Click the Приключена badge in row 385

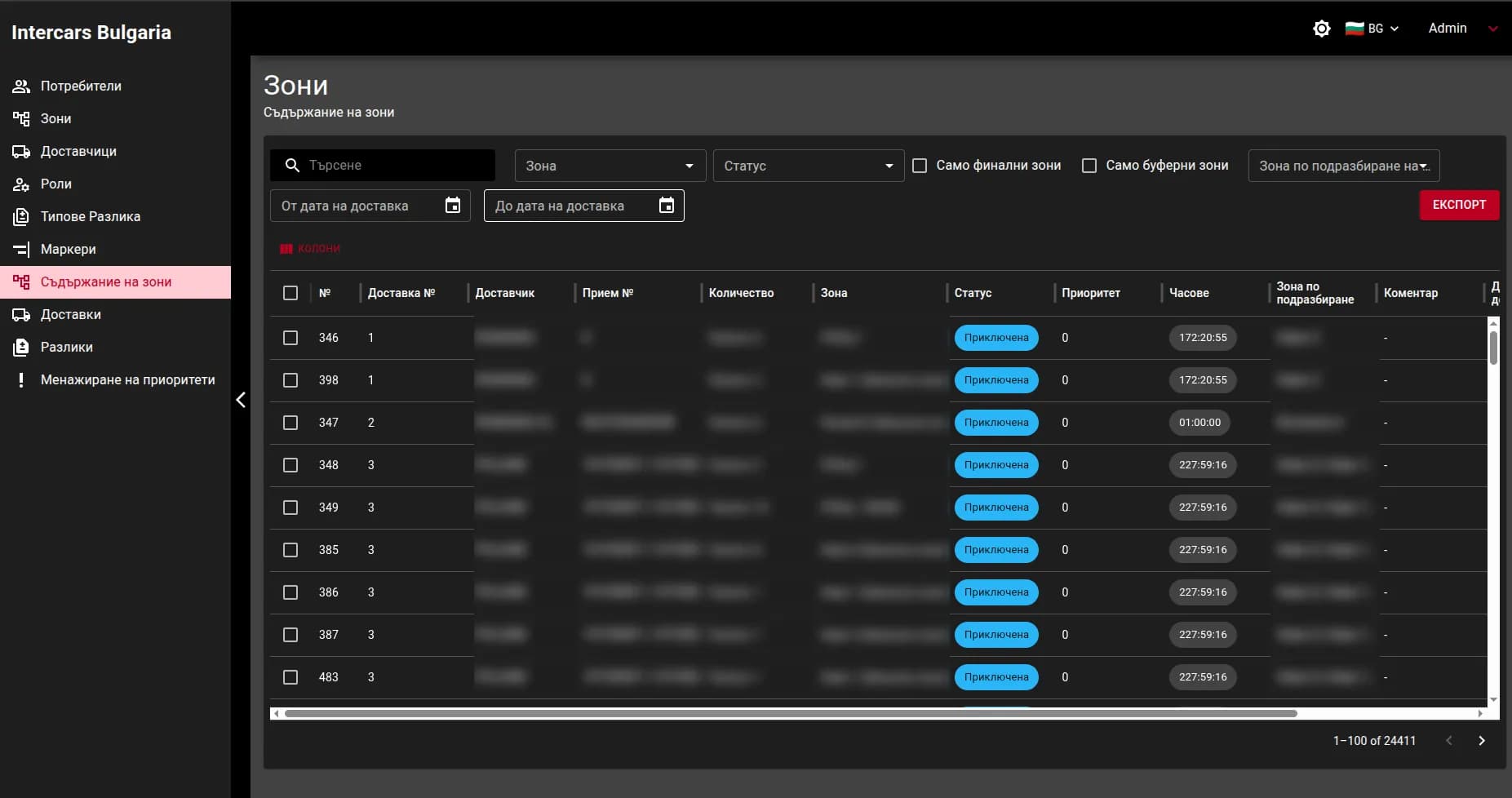pyautogui.click(x=996, y=550)
